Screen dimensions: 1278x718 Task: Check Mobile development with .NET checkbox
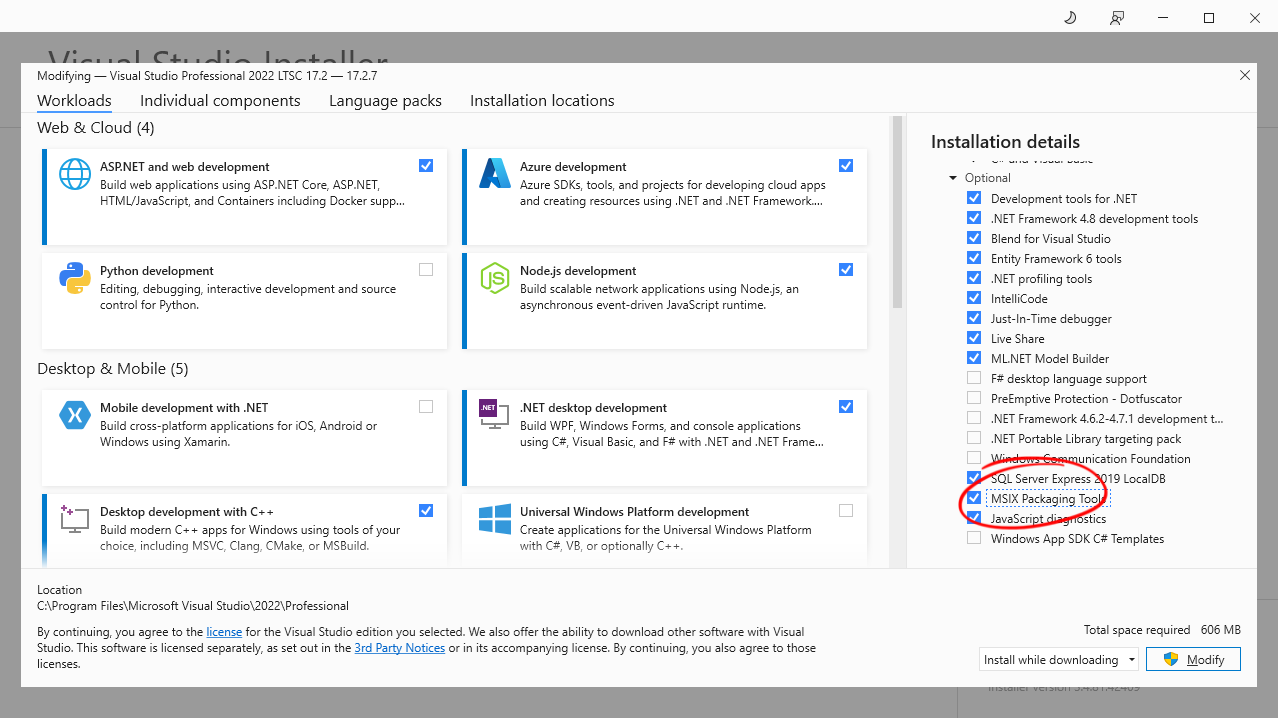(x=426, y=406)
